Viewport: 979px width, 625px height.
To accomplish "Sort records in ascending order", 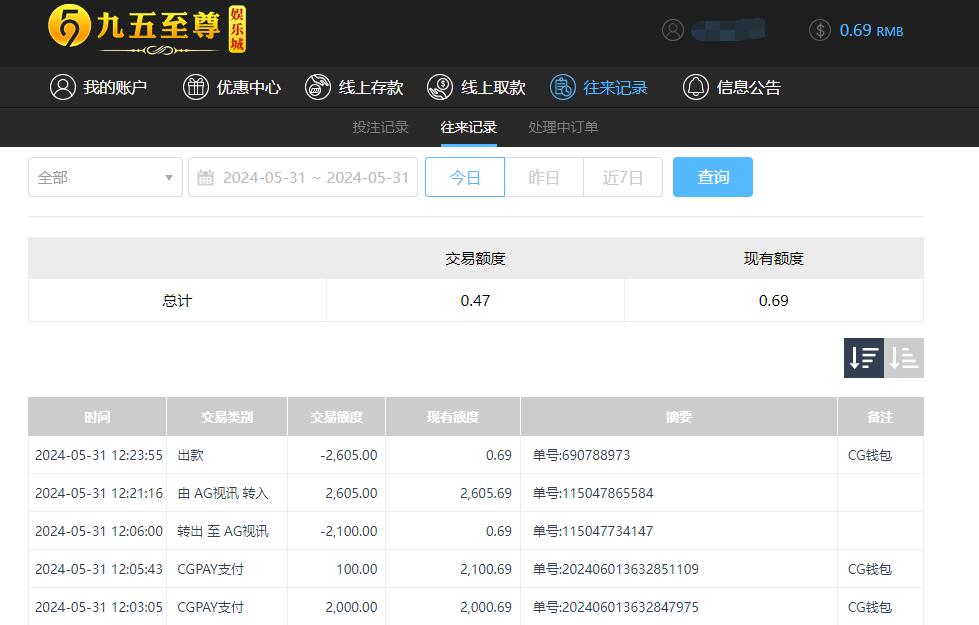I will [x=904, y=357].
